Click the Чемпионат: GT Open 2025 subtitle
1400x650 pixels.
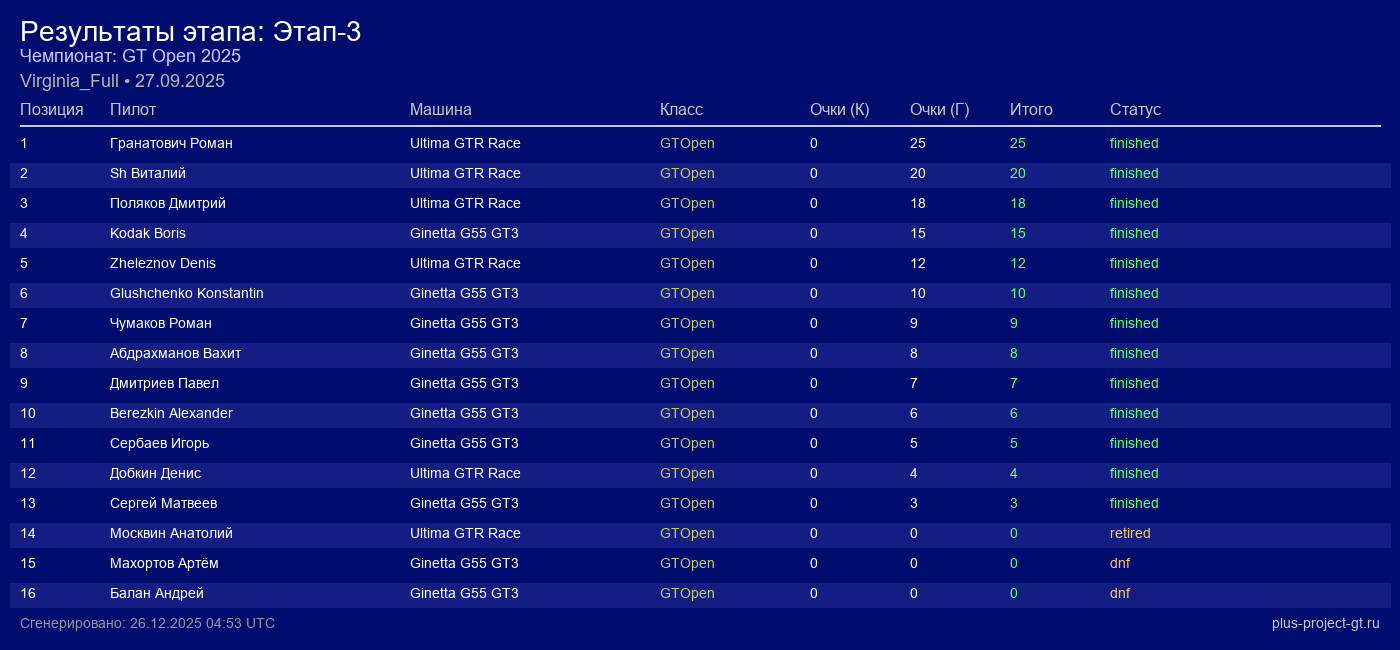coord(130,56)
